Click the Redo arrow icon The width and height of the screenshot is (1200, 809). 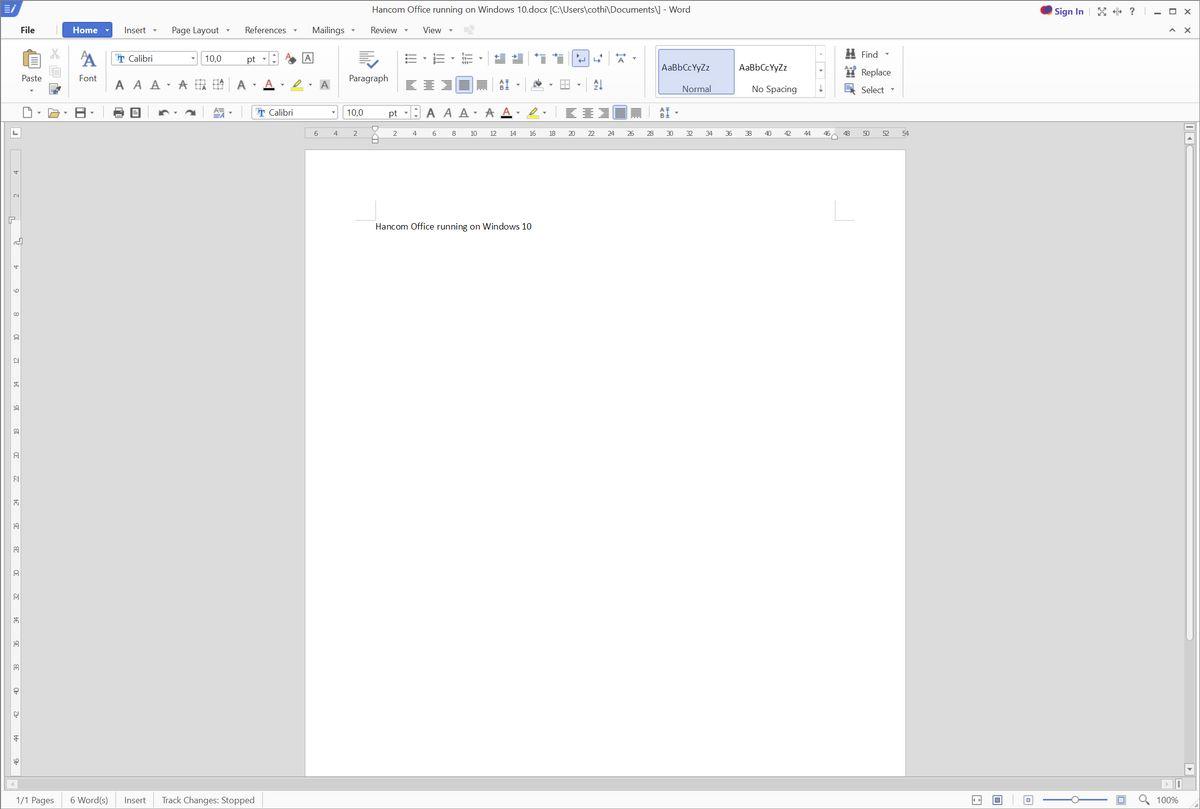pos(190,113)
